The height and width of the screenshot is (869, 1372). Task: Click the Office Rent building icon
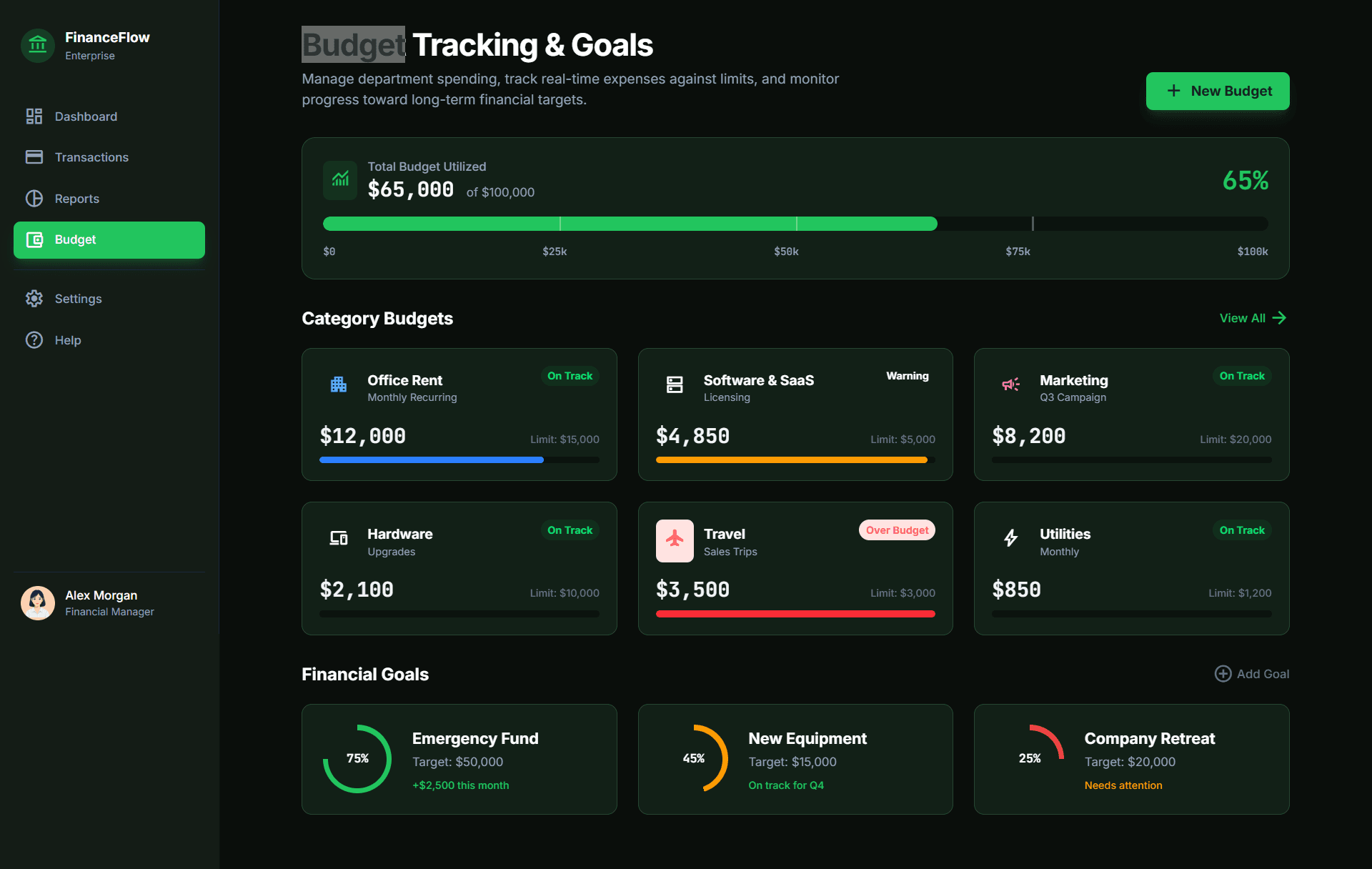pos(339,385)
